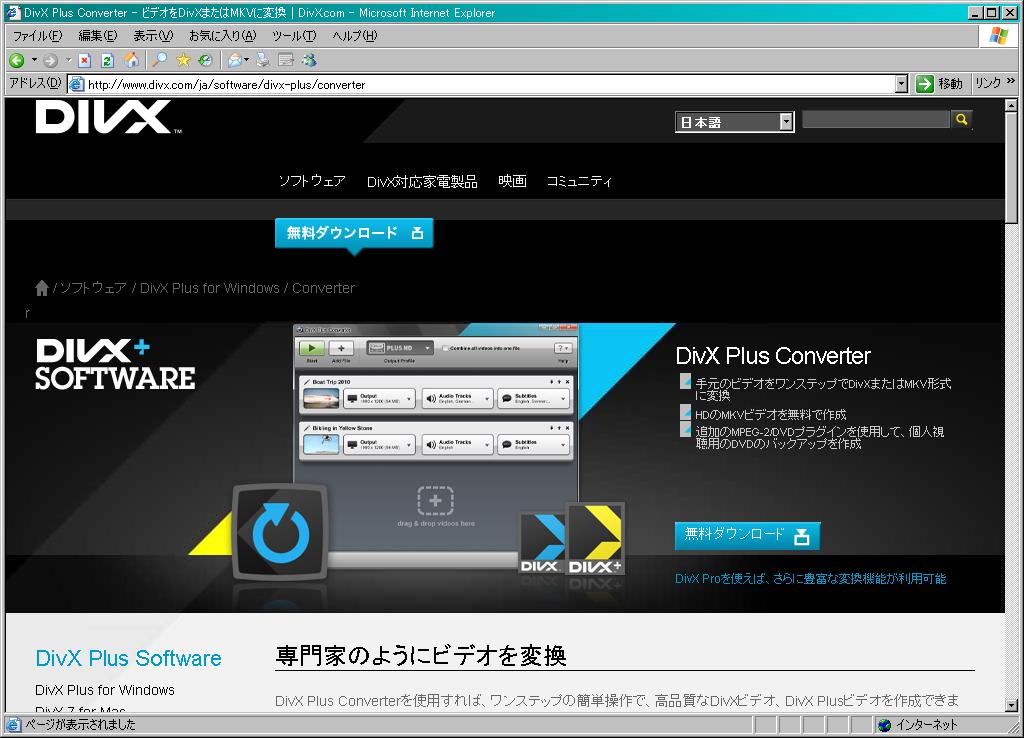This screenshot has height=738, width=1024.
Task: Click the page icon in address bar
Action: point(76,84)
